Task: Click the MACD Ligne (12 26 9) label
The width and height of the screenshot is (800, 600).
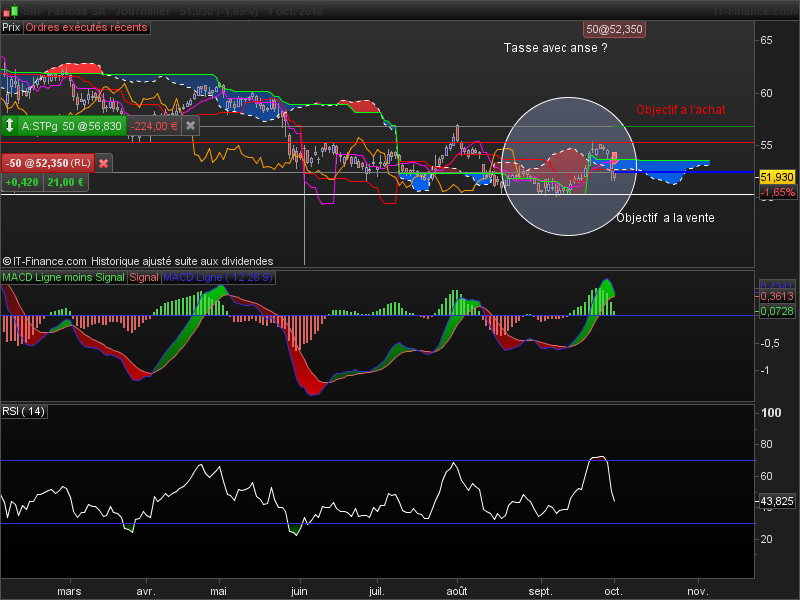Action: point(218,278)
